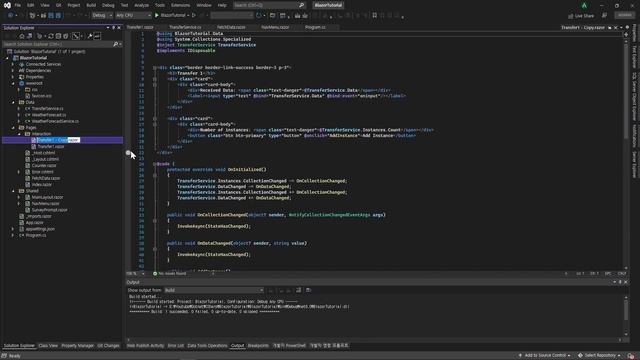640x360 pixels.
Task: Open the Add to Source Control dropdown
Action: [545, 356]
